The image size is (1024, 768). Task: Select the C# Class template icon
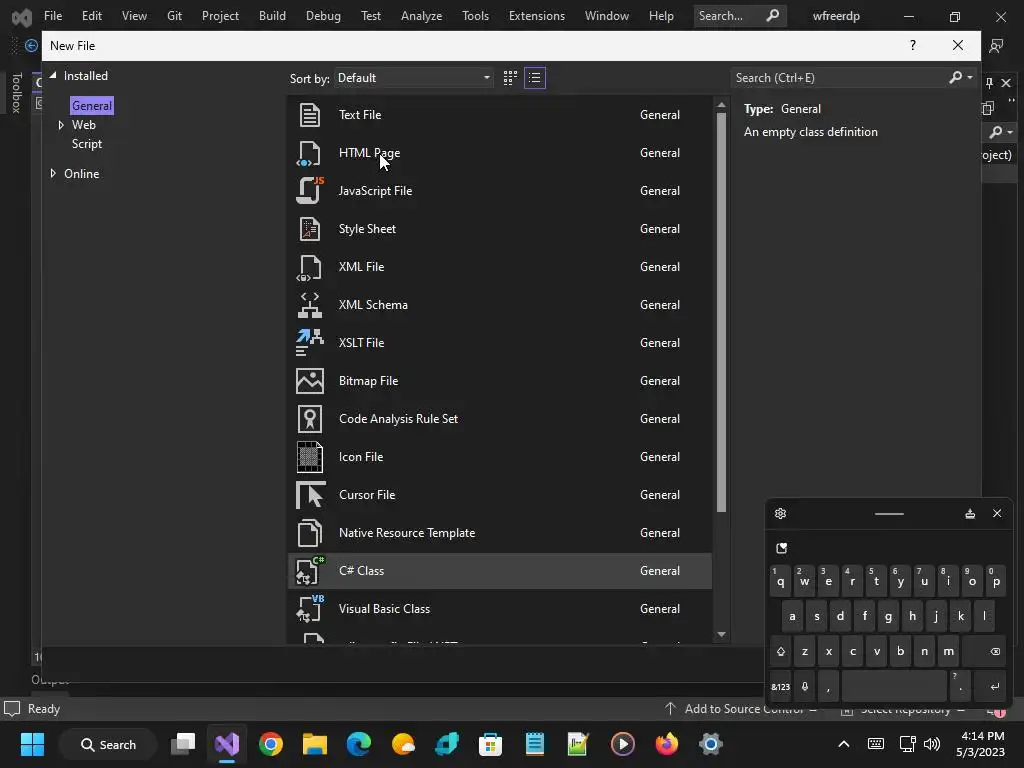[x=310, y=571]
